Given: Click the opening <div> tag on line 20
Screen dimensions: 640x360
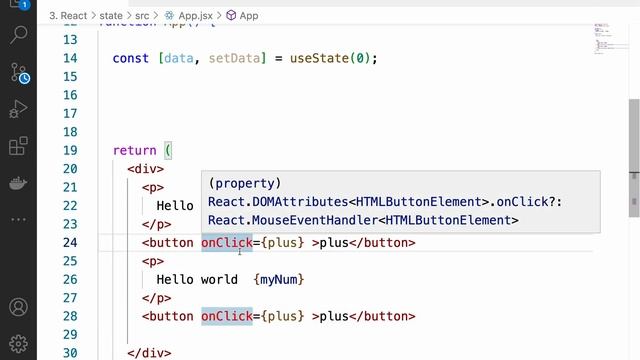Looking at the screenshot, I should [x=146, y=169].
